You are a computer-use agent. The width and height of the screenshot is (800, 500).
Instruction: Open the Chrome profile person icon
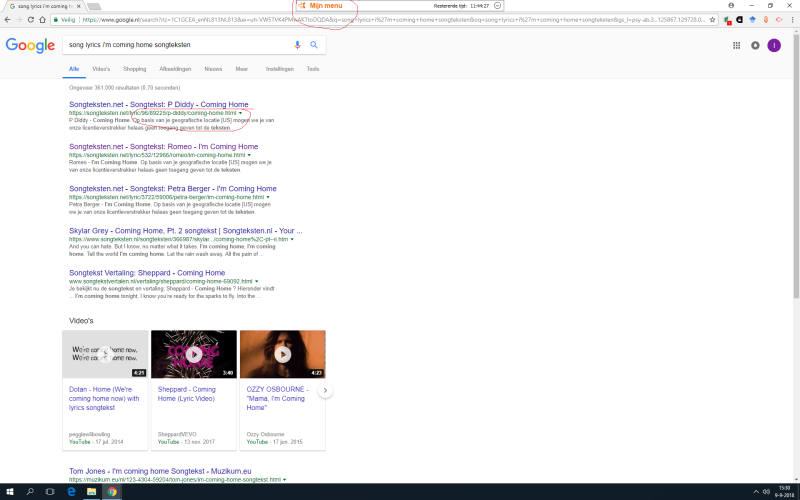click(x=731, y=5)
